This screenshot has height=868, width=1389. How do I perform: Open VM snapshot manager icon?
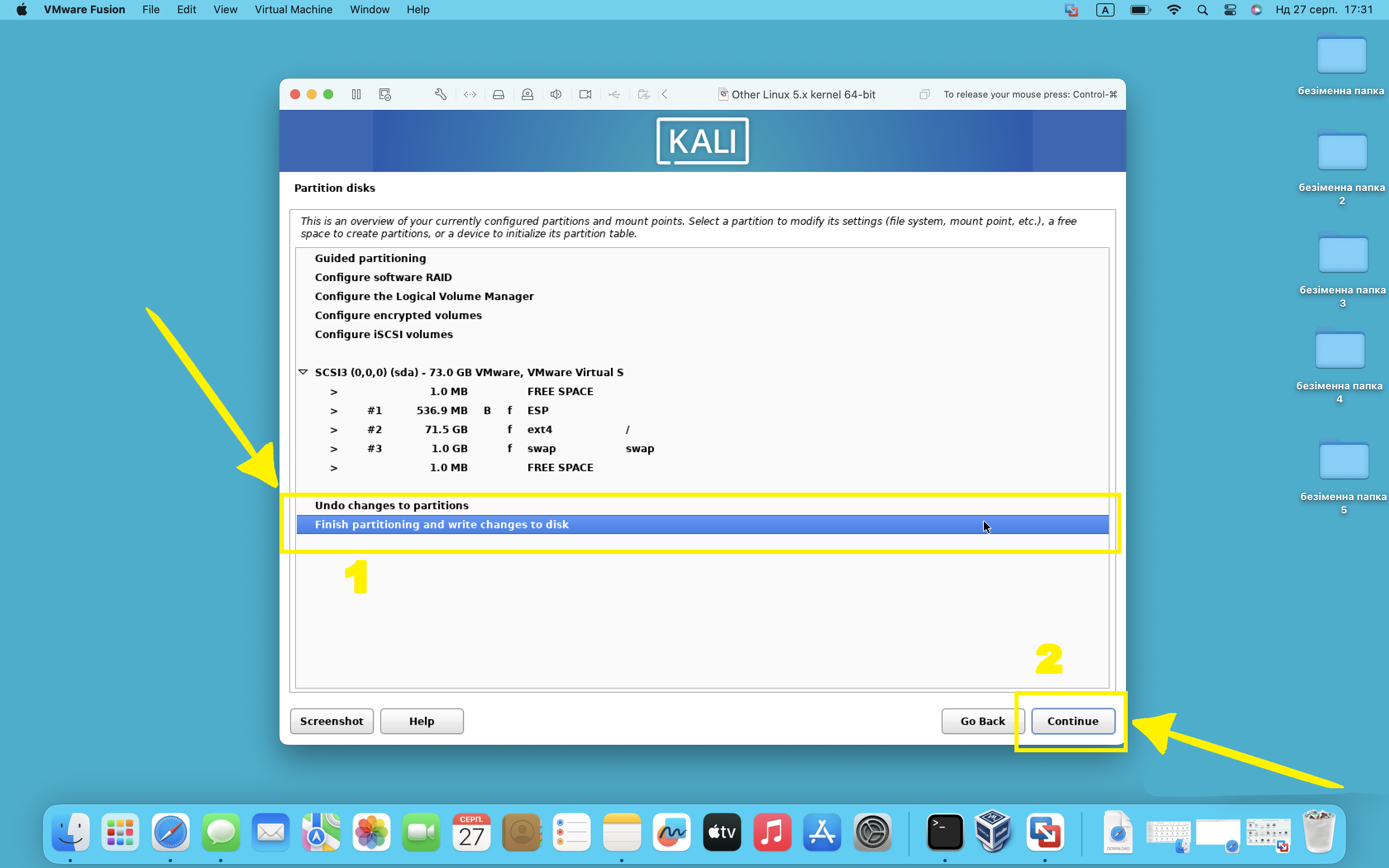point(385,94)
